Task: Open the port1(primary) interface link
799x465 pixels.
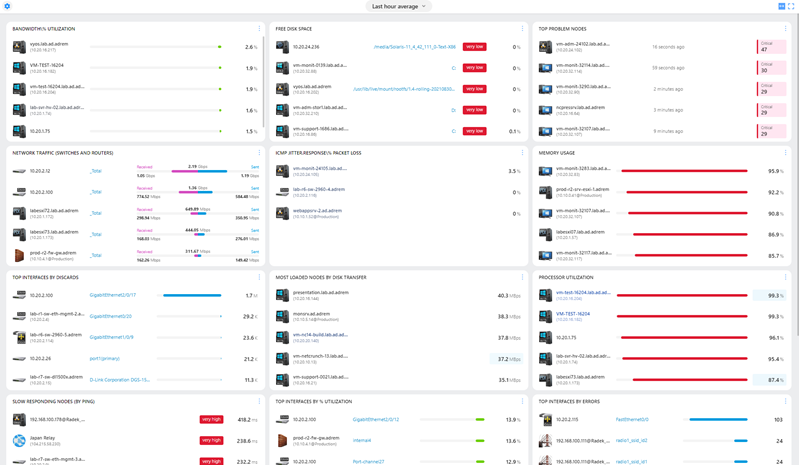Action: 104,359
